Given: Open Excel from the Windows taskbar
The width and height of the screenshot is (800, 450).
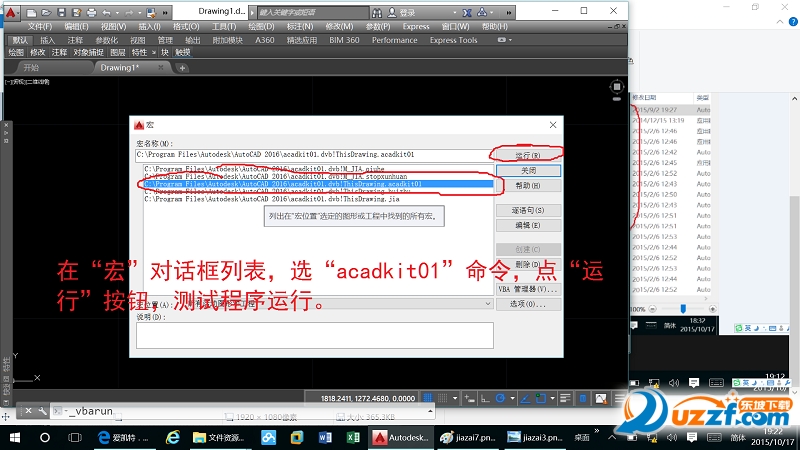Looking at the screenshot, I should [x=353, y=437].
